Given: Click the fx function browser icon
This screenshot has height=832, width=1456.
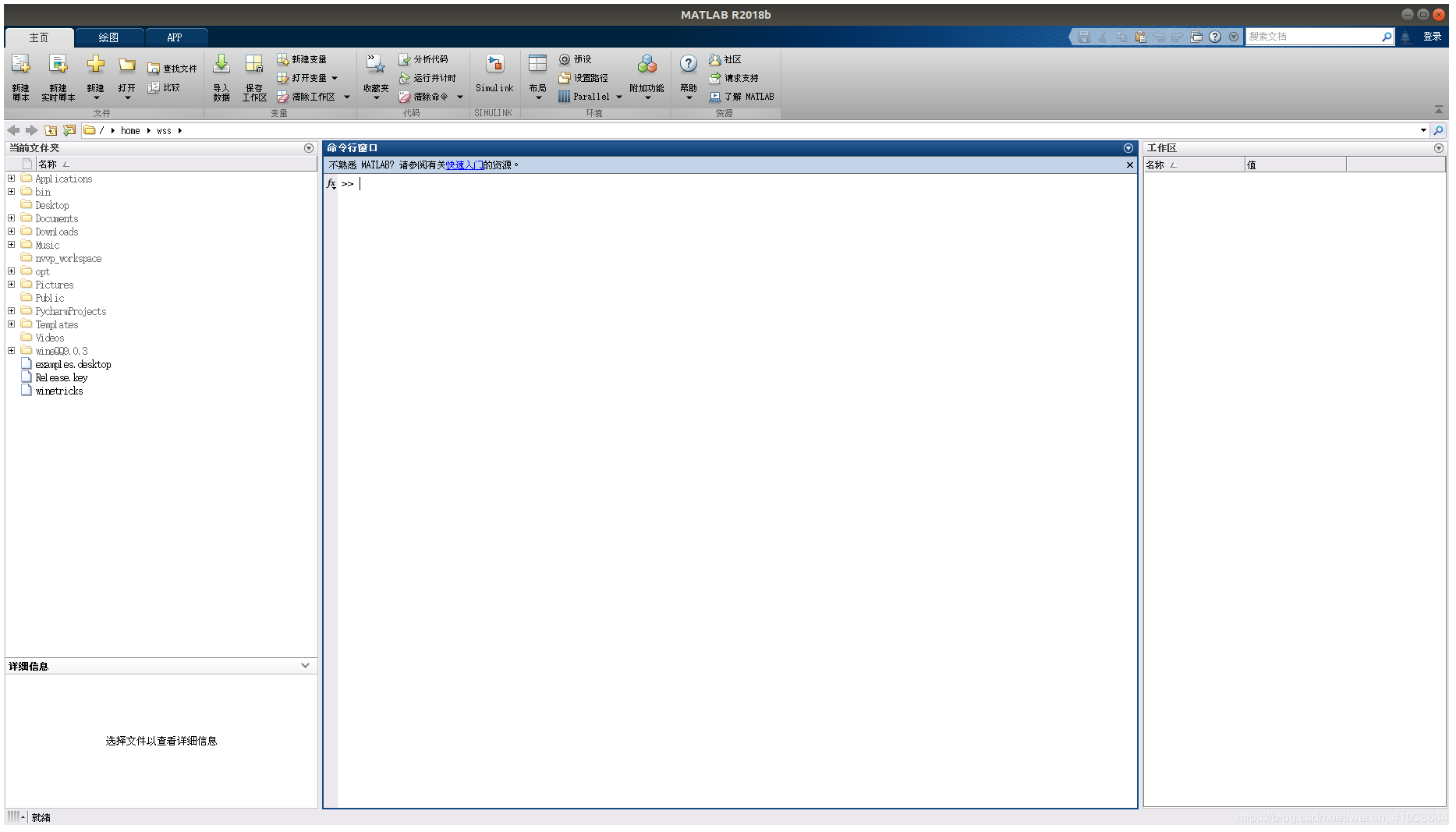Looking at the screenshot, I should click(x=331, y=184).
